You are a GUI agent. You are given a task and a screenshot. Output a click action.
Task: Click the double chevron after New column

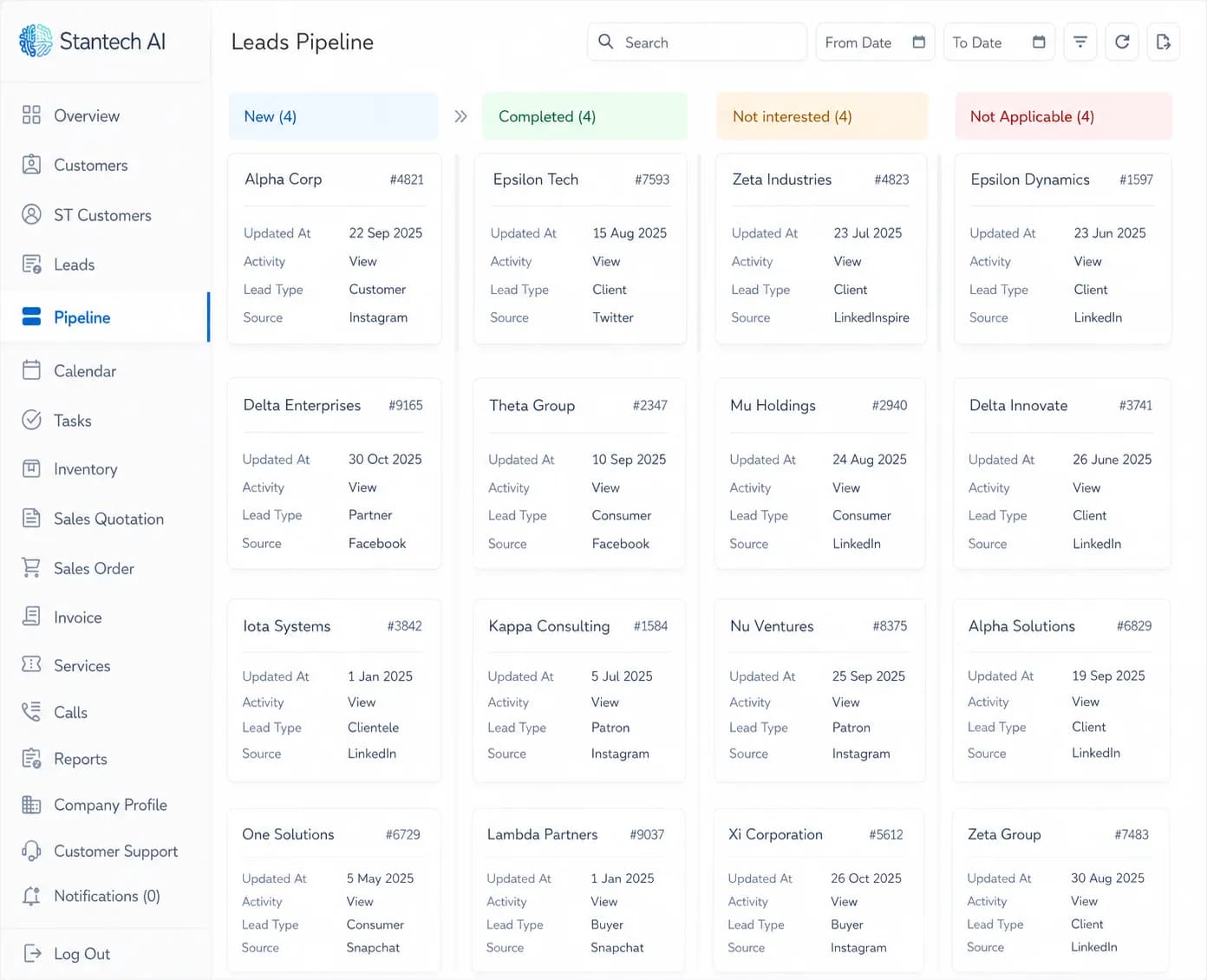(460, 116)
